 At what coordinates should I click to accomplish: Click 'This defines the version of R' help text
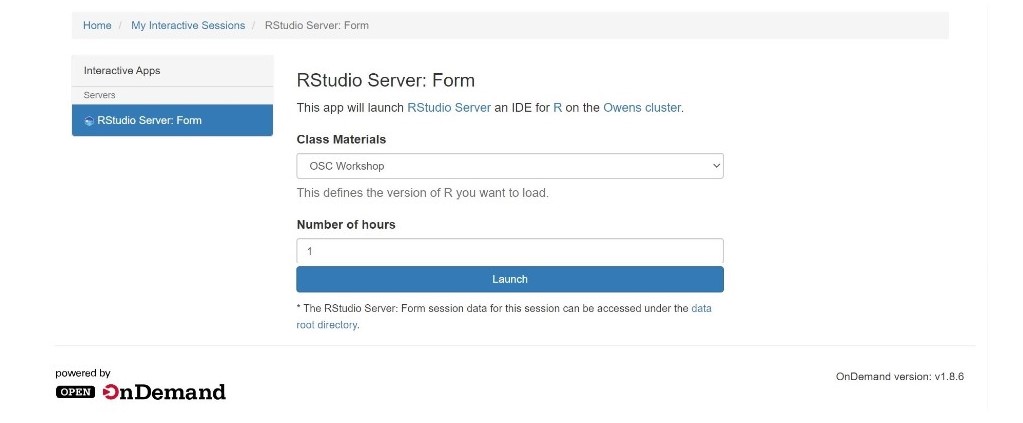point(423,193)
